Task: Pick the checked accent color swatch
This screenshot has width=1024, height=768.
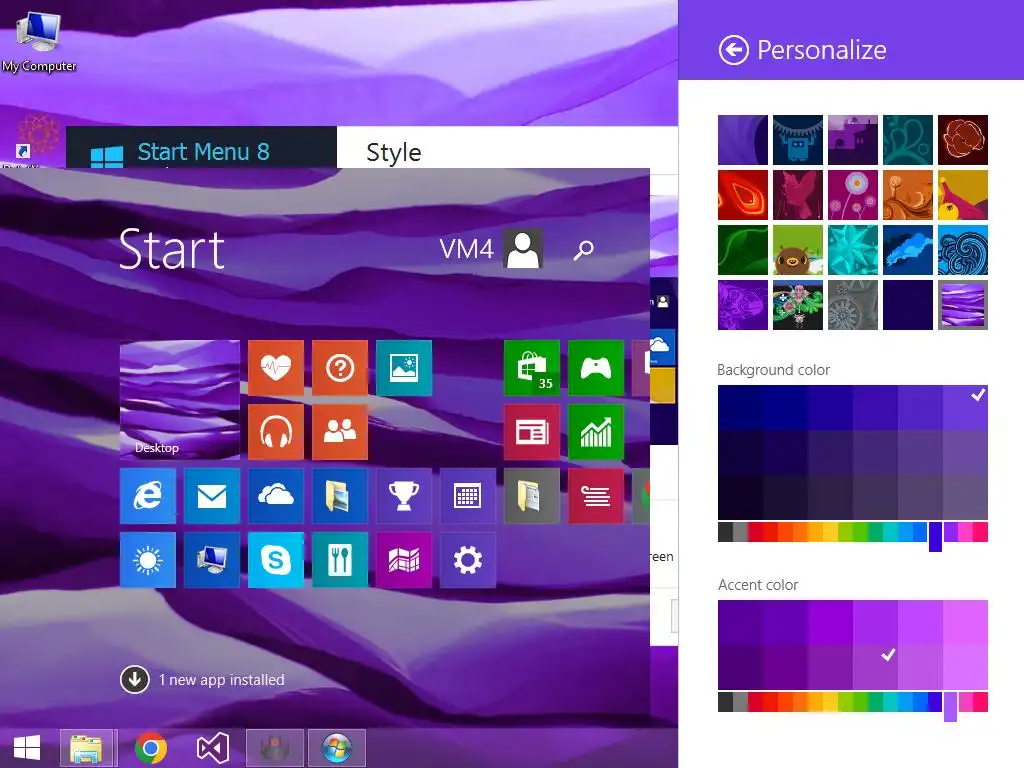Action: (875, 667)
